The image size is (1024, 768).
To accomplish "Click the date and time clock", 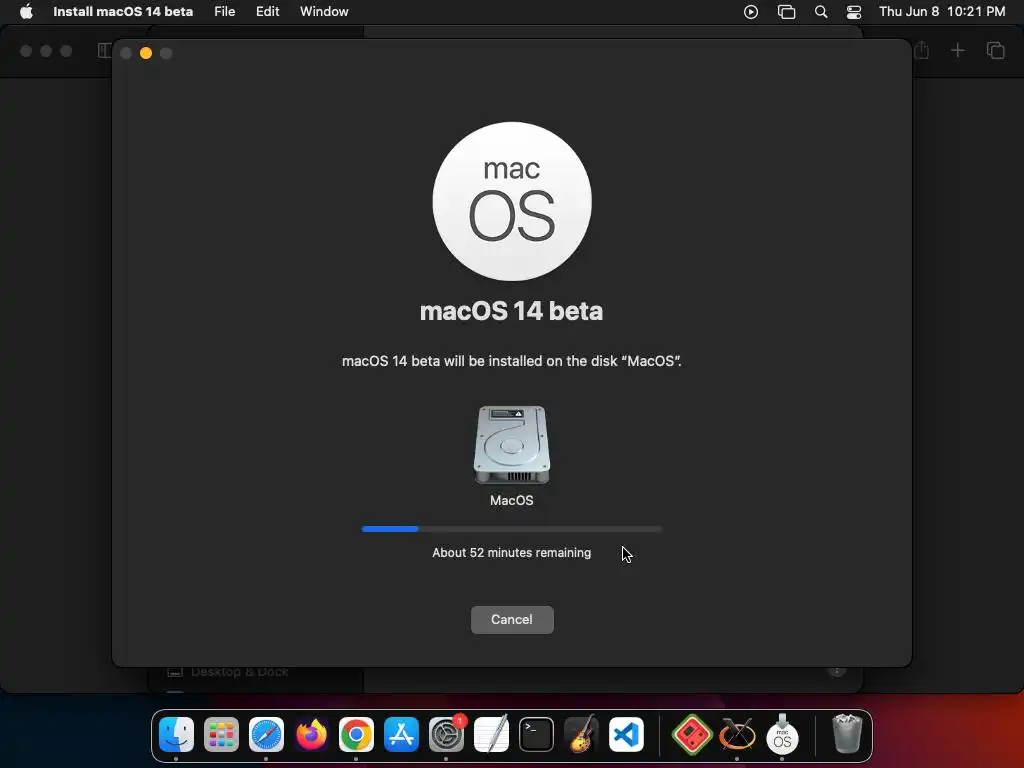I will coord(942,12).
